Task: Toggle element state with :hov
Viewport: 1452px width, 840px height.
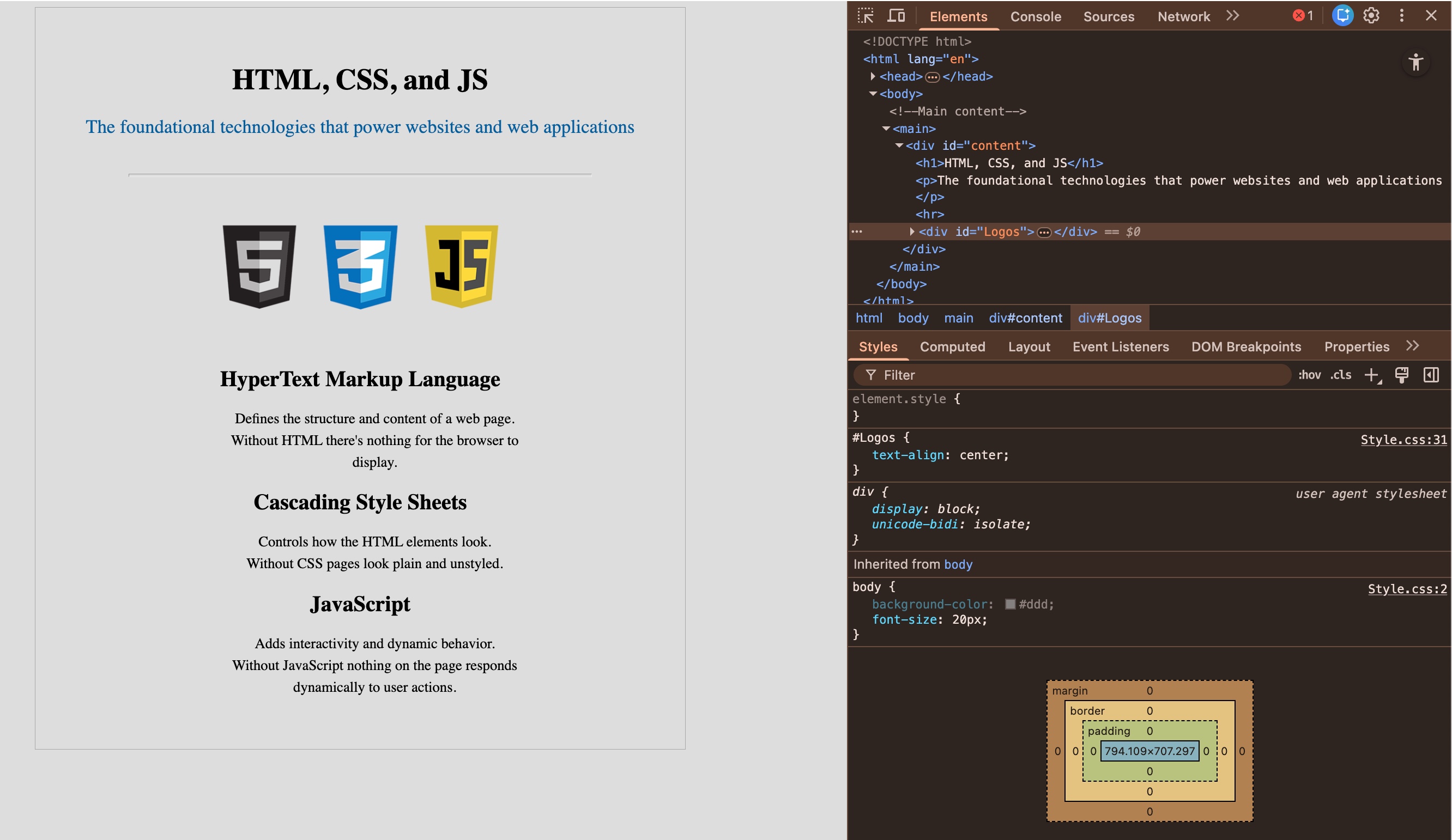Action: (x=1310, y=375)
